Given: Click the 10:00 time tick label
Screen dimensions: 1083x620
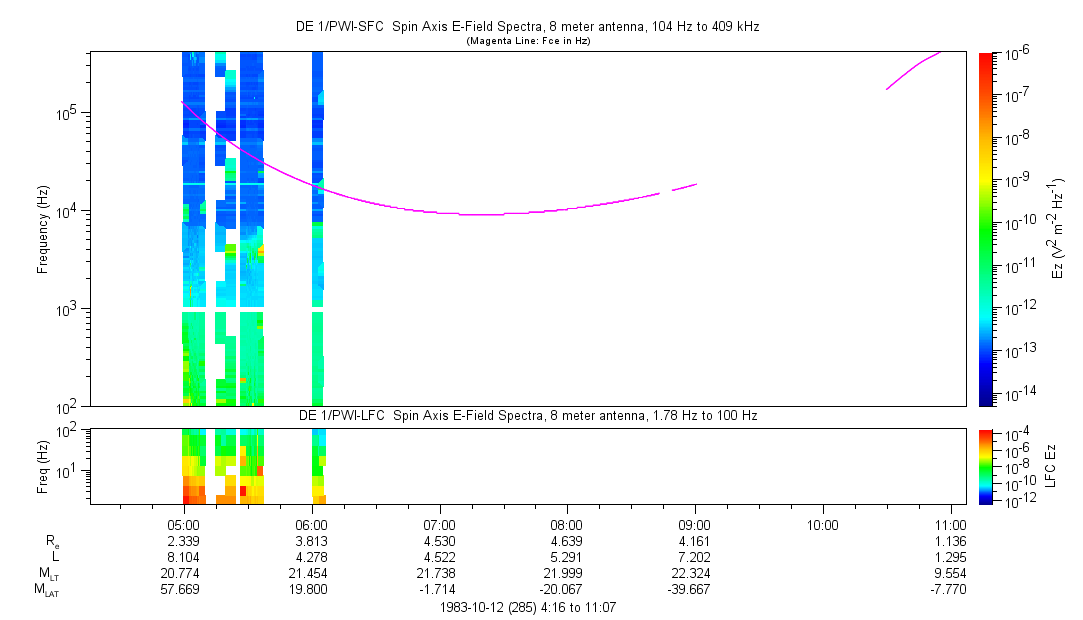Looking at the screenshot, I should point(822,524).
